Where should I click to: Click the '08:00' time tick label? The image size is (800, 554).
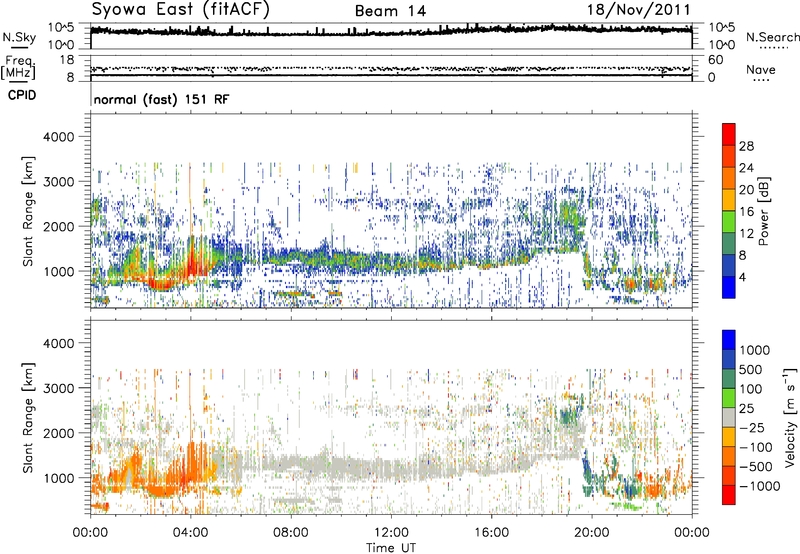(x=291, y=533)
